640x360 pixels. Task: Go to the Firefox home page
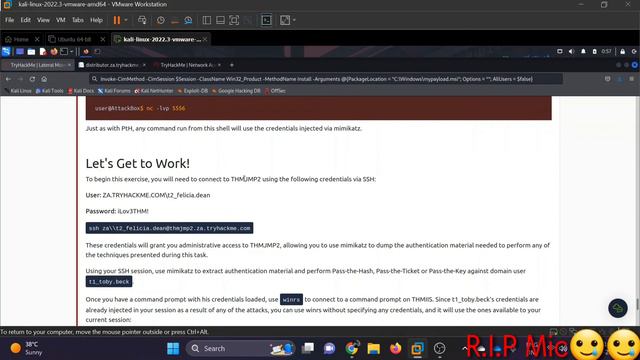click(x=44, y=79)
